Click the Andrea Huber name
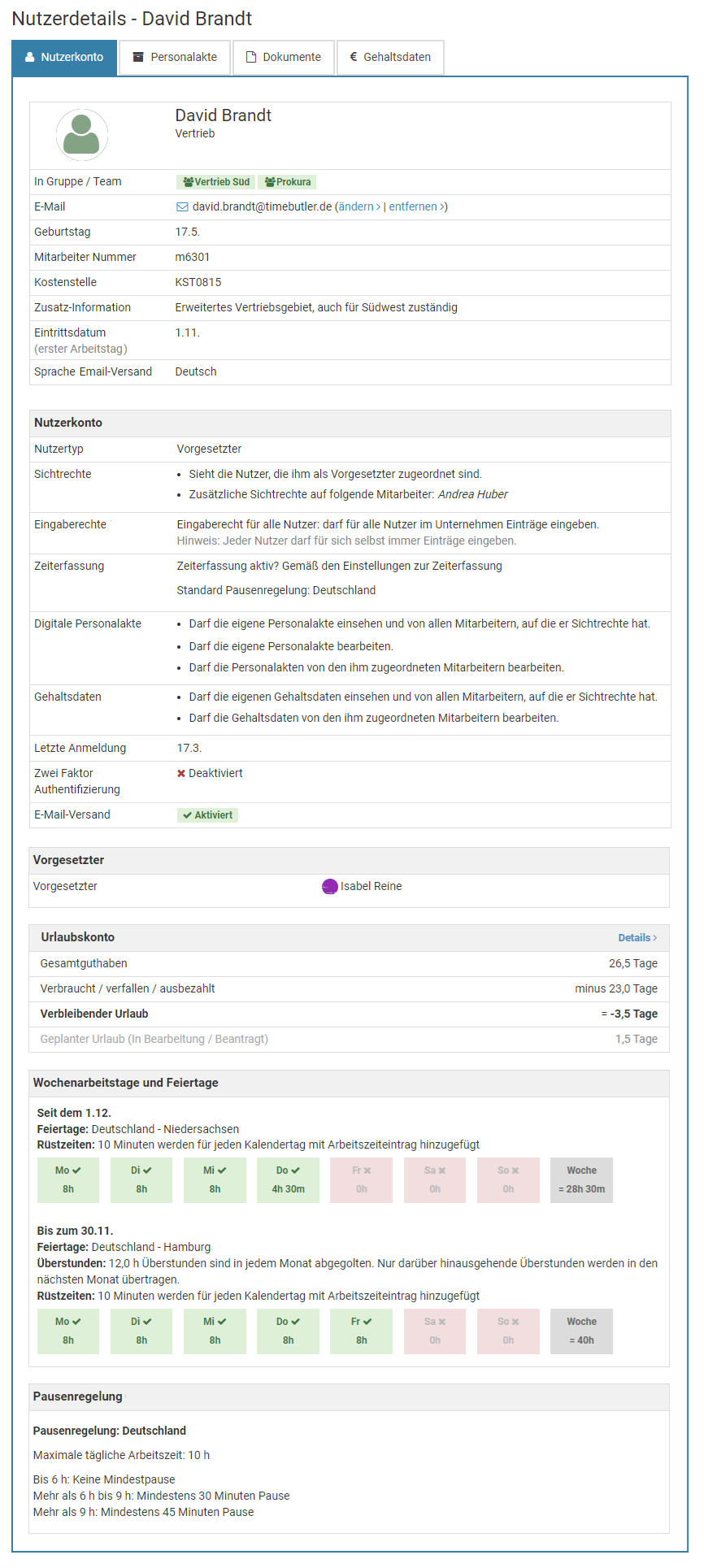 pyautogui.click(x=472, y=494)
